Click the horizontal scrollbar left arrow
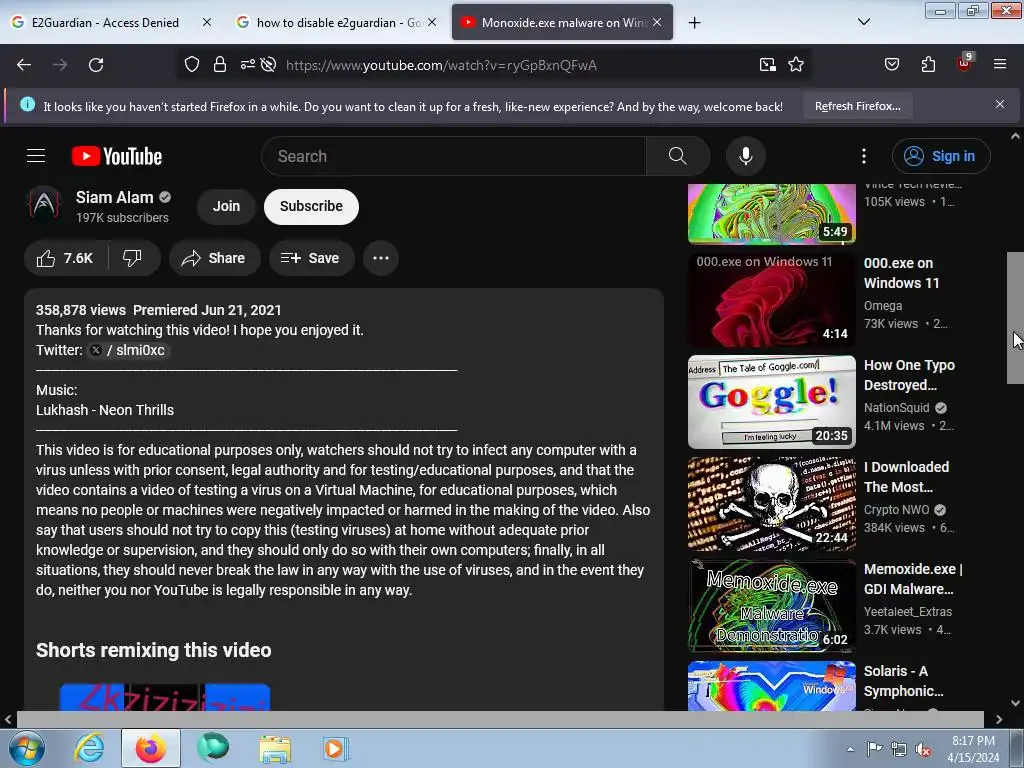Viewport: 1024px width, 768px height. (x=8, y=720)
